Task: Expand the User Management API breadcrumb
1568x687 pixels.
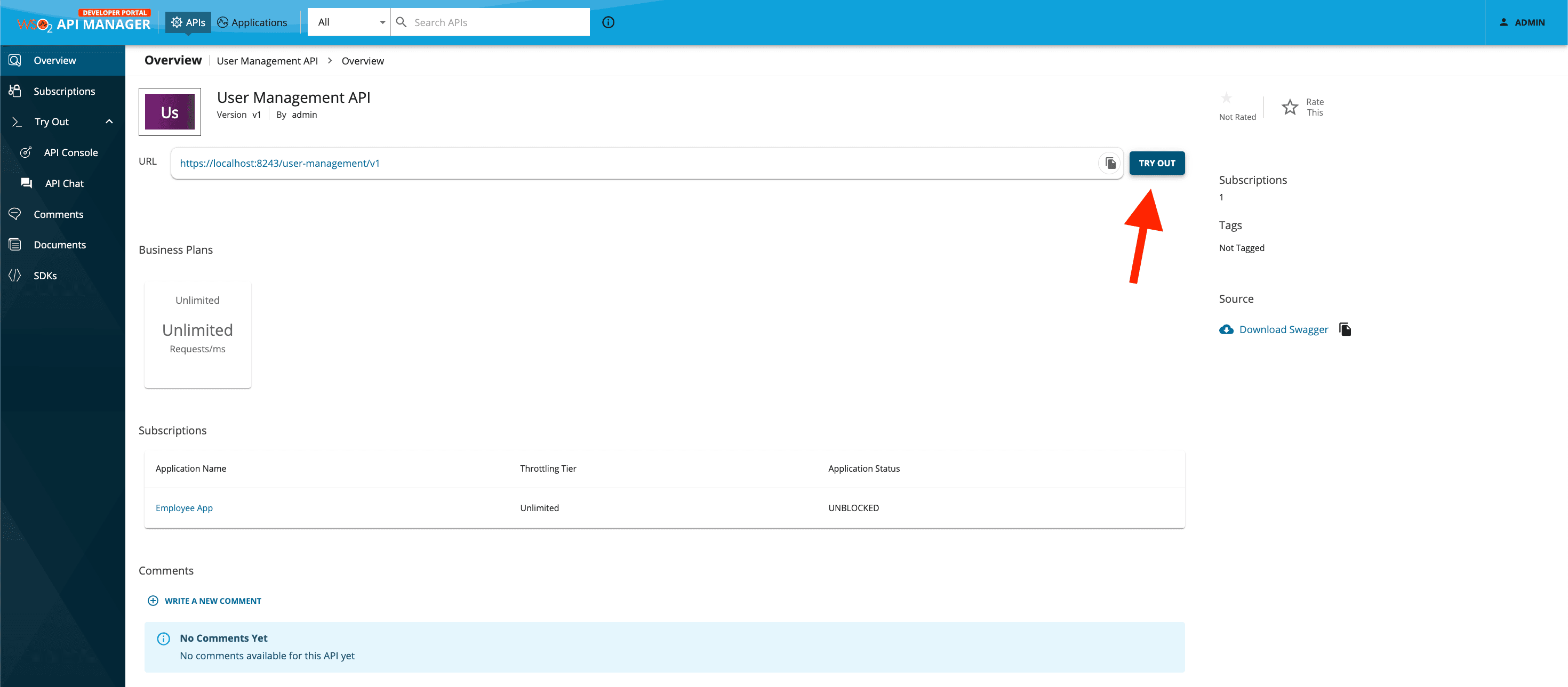Action: pos(267,60)
